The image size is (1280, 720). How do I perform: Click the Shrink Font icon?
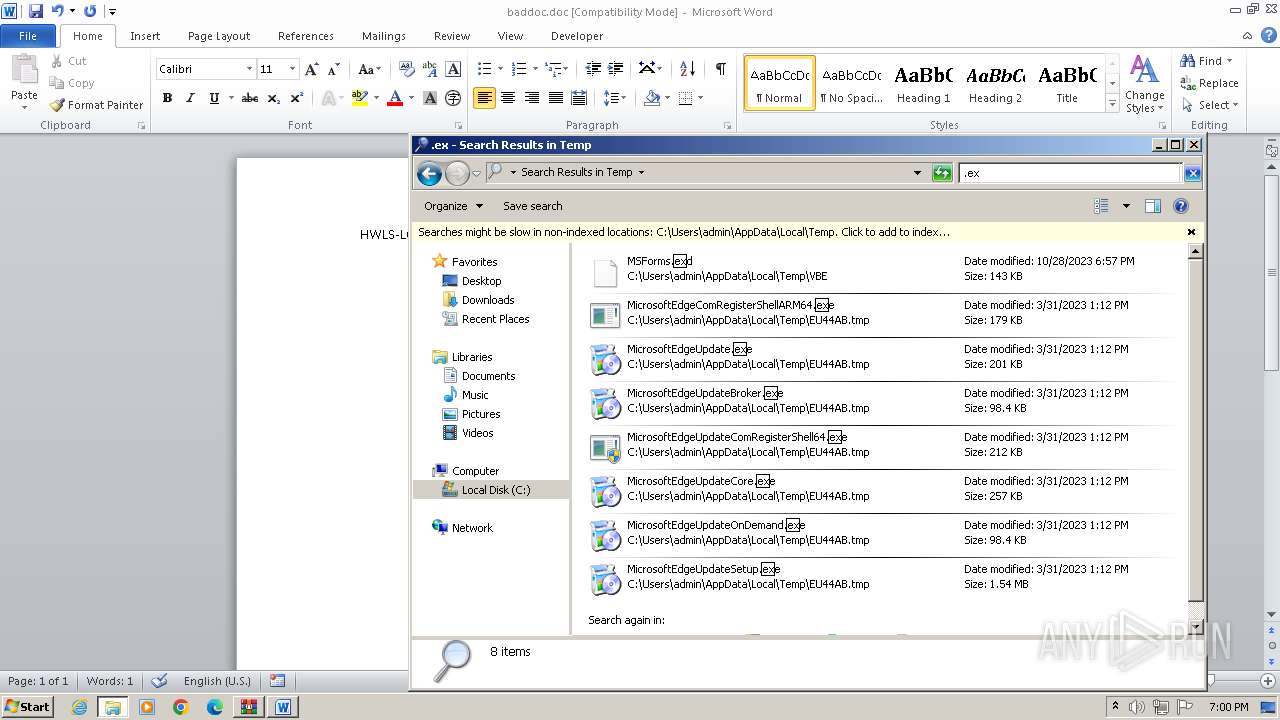[x=334, y=69]
